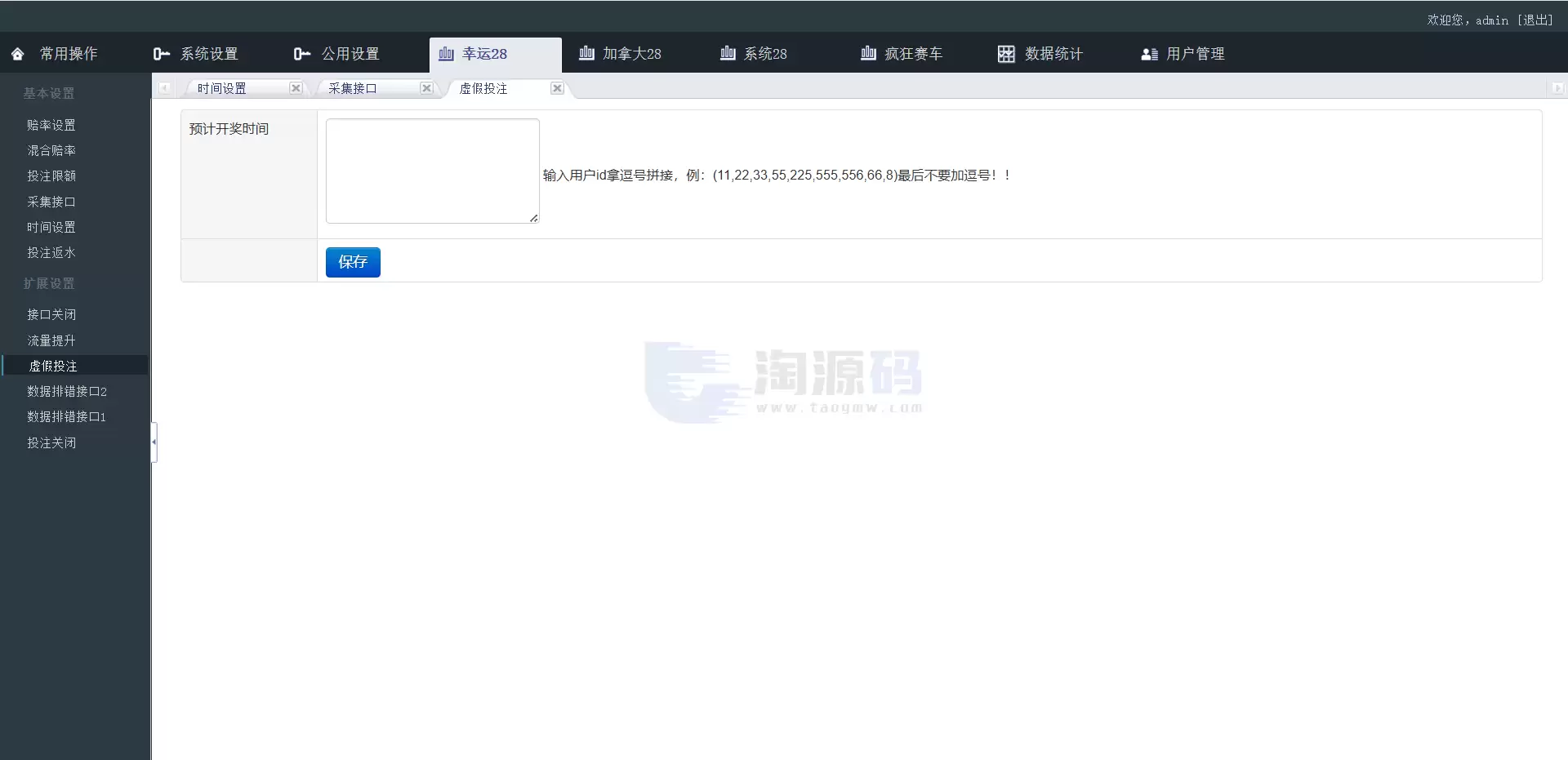Select 虚假投注 in the sidebar
This screenshot has width=1568, height=760.
(53, 366)
